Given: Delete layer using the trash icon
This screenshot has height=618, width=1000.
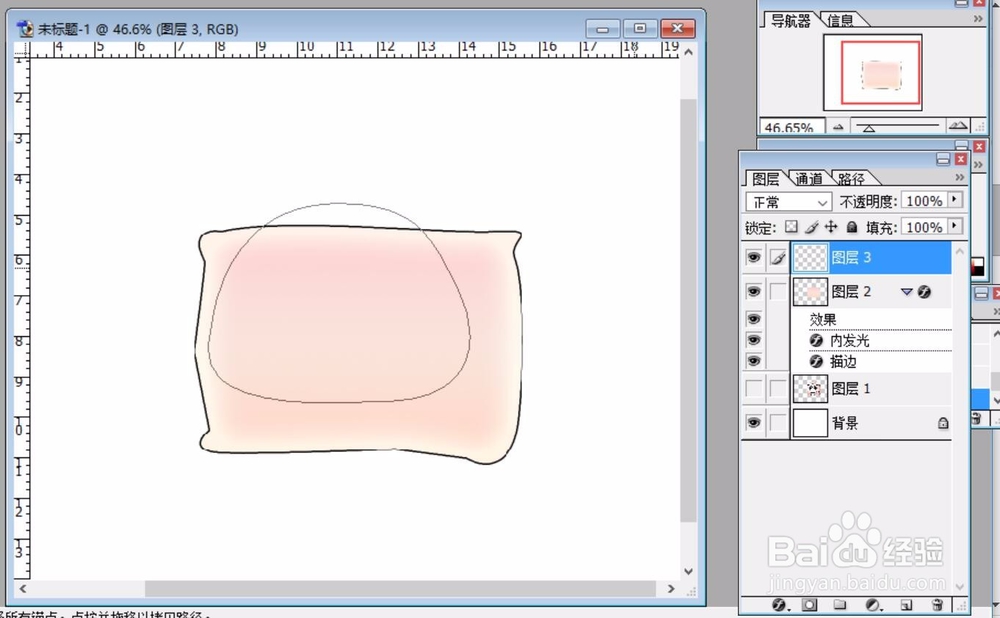Looking at the screenshot, I should click(937, 605).
